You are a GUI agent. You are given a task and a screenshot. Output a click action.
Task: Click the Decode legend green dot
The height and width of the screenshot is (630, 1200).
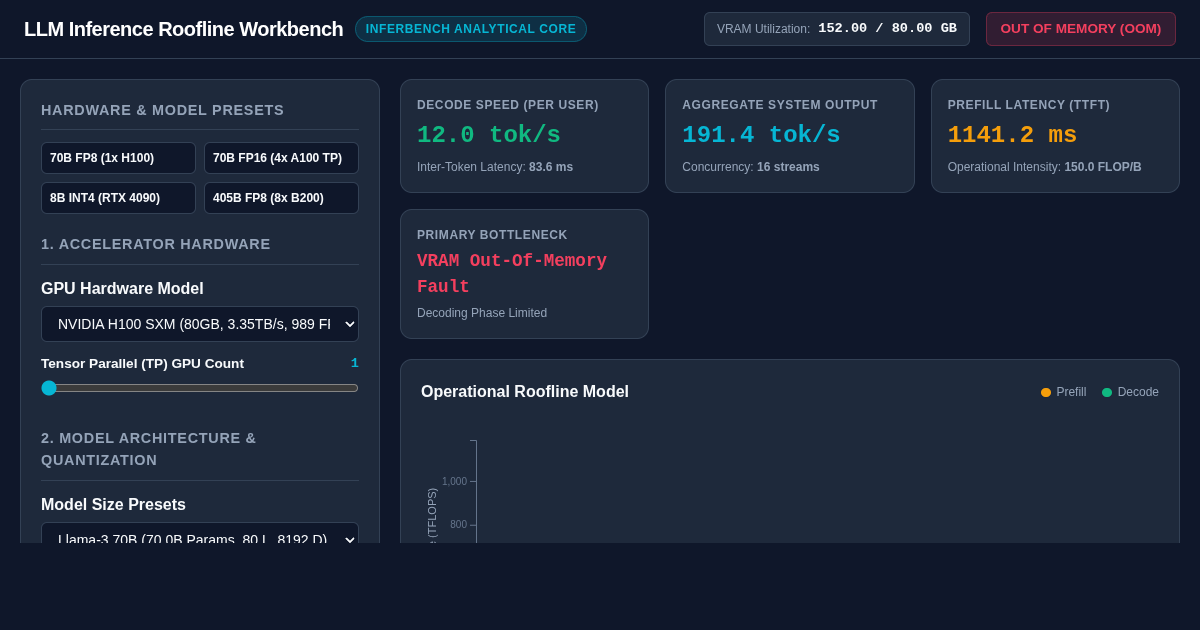1107,392
